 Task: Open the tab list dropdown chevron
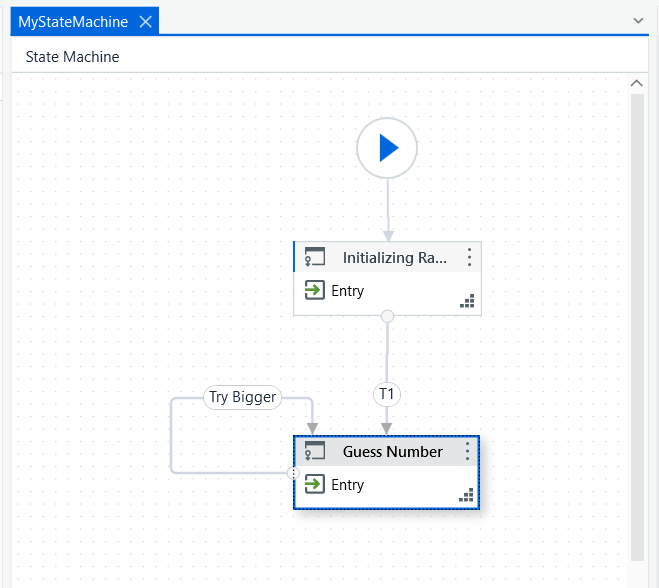[638, 21]
